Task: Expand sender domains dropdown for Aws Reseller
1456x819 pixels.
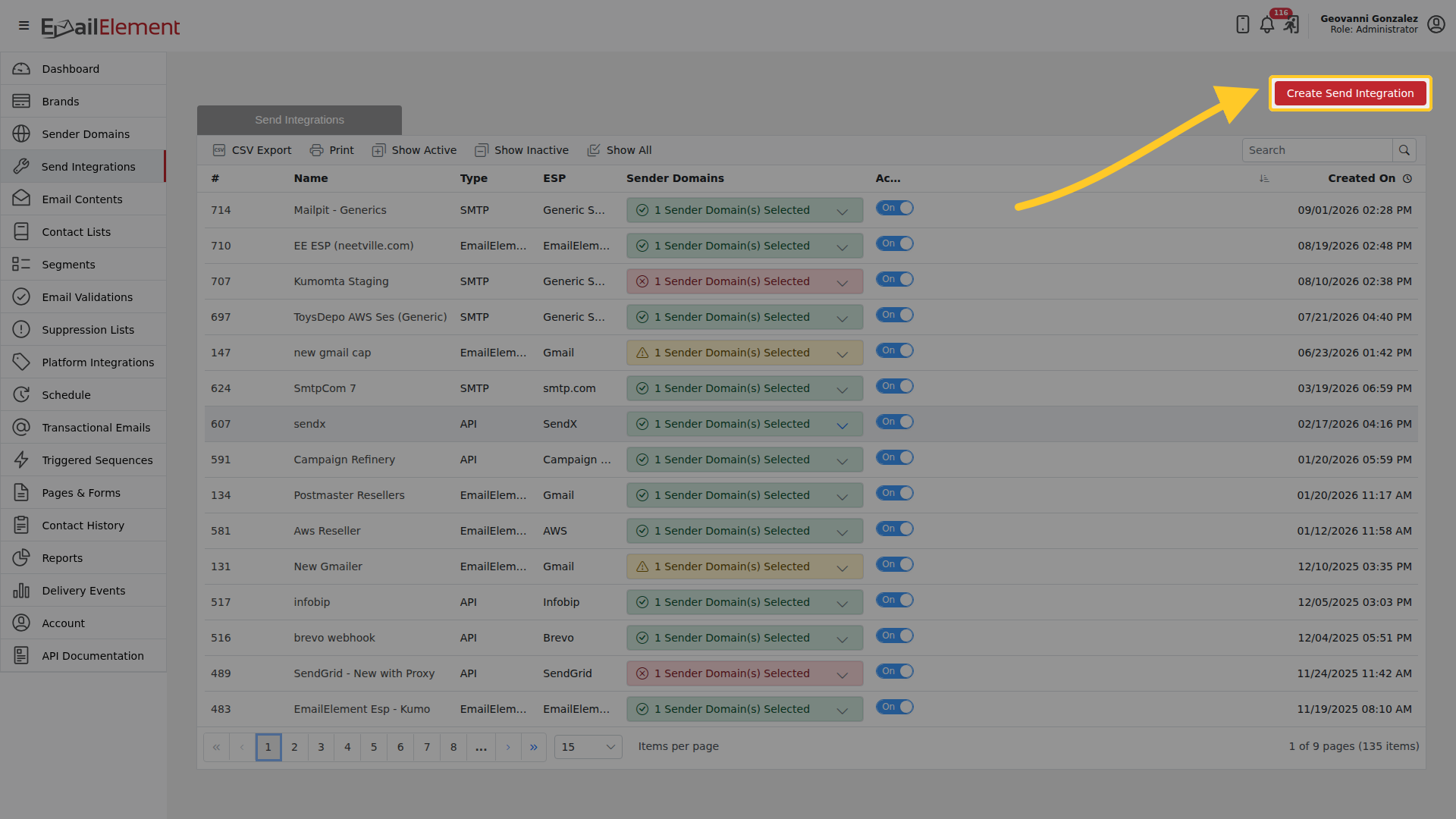Action: [745, 531]
